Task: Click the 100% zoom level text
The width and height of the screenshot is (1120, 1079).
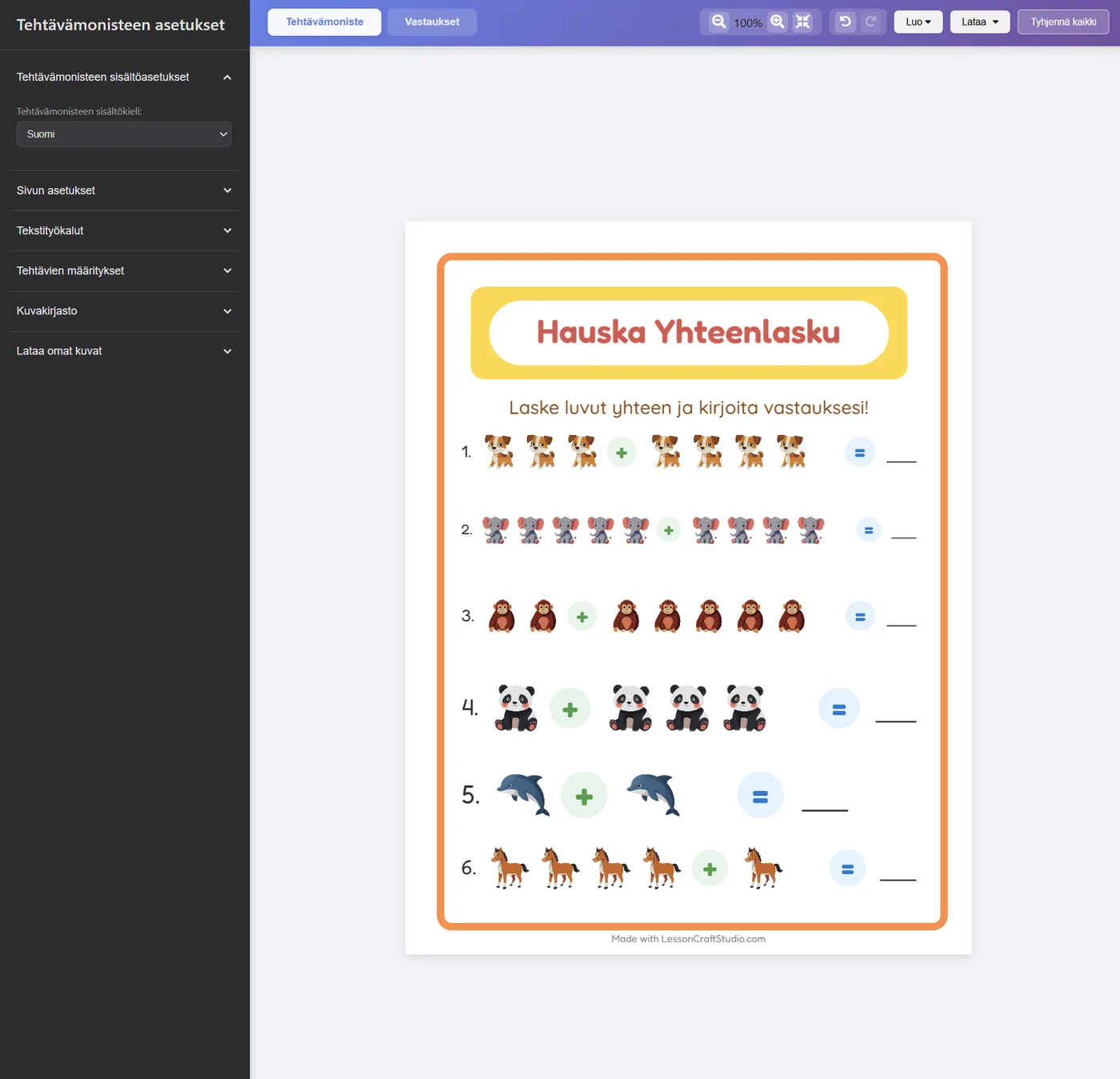Action: pos(748,23)
